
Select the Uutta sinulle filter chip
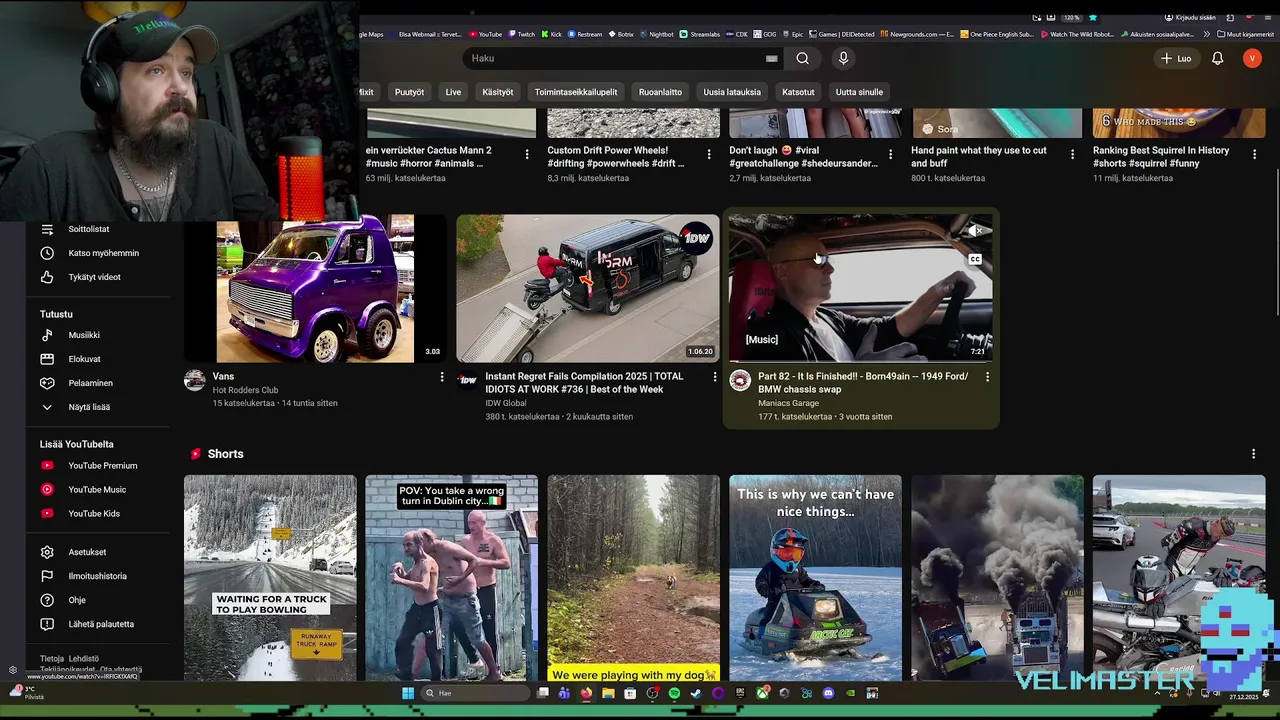pos(859,92)
